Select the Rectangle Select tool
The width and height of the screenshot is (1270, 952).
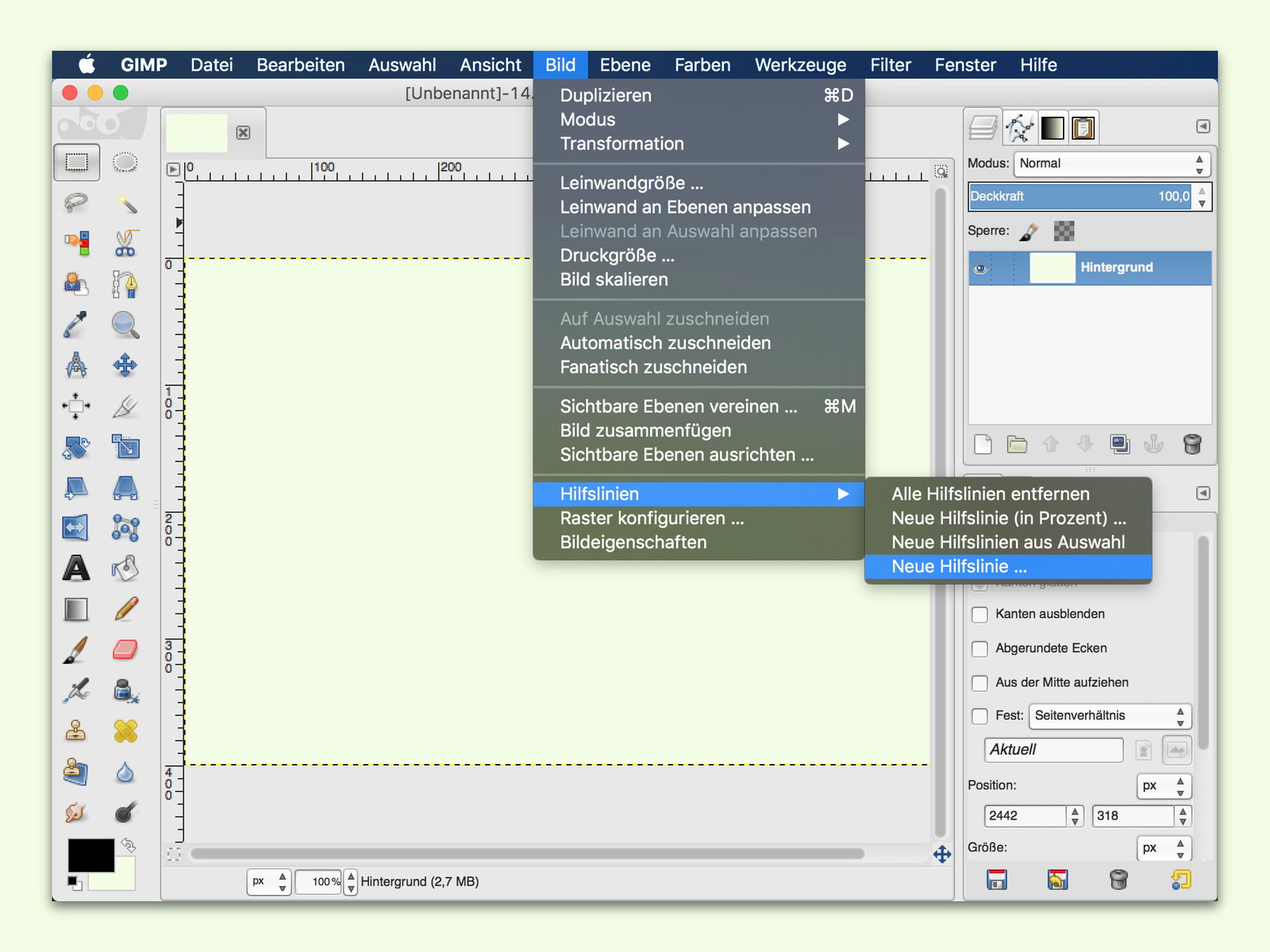coord(76,163)
